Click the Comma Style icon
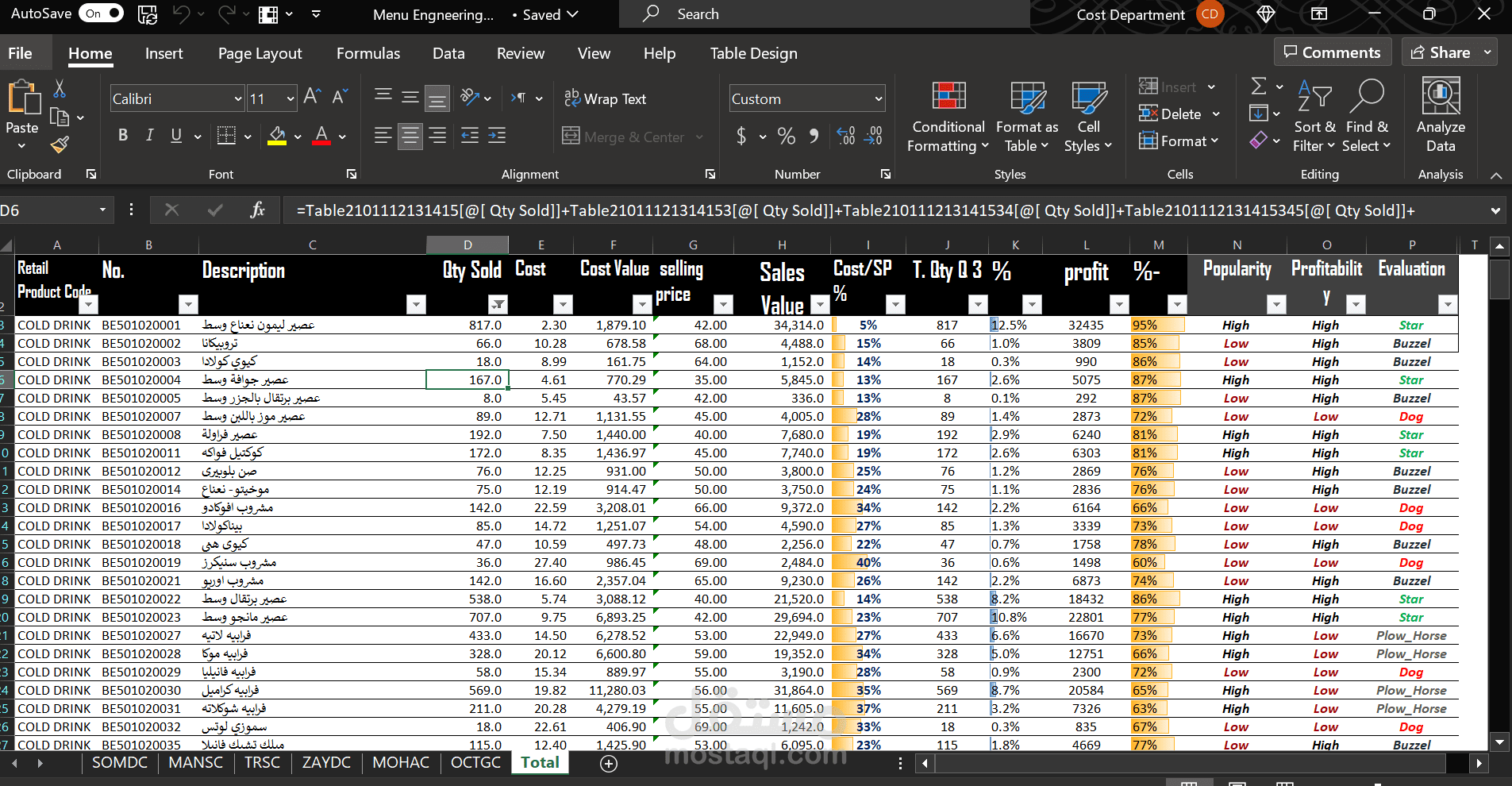1512x786 pixels. click(x=814, y=136)
